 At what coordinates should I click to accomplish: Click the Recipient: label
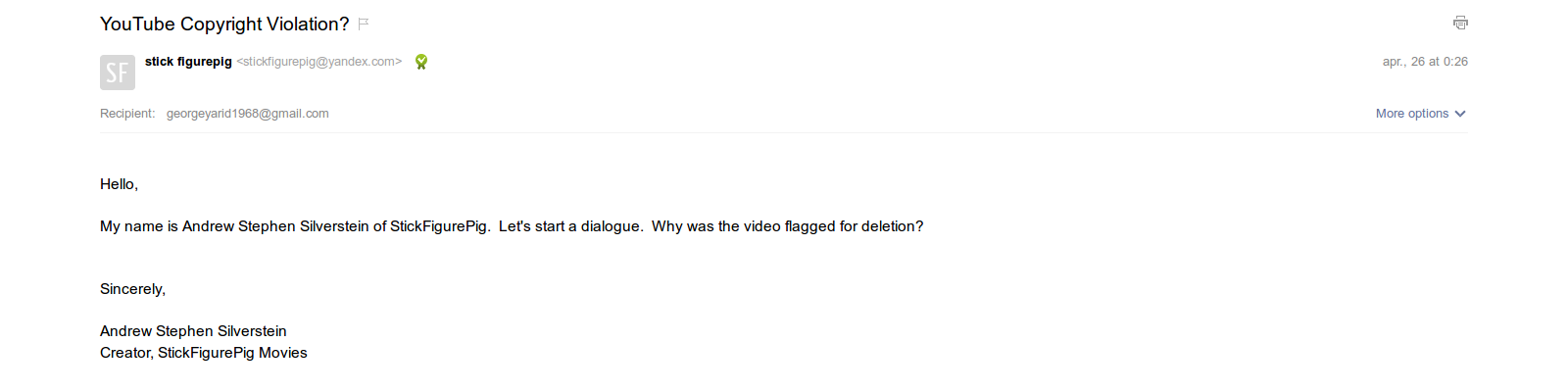pos(127,114)
